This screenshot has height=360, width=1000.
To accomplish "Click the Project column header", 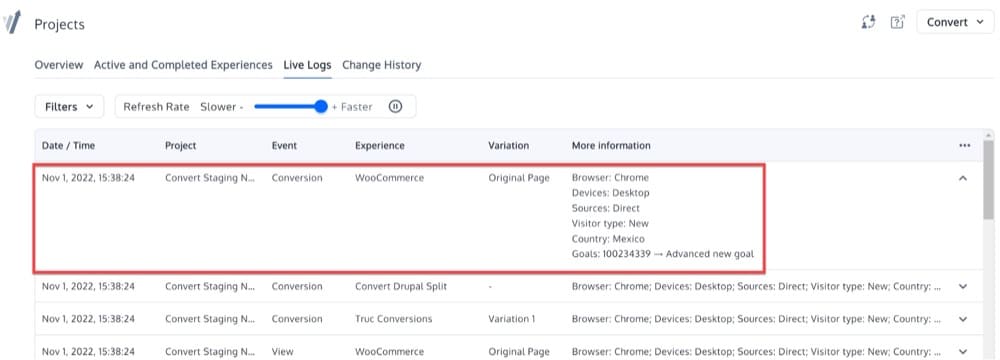I will (x=180, y=146).
